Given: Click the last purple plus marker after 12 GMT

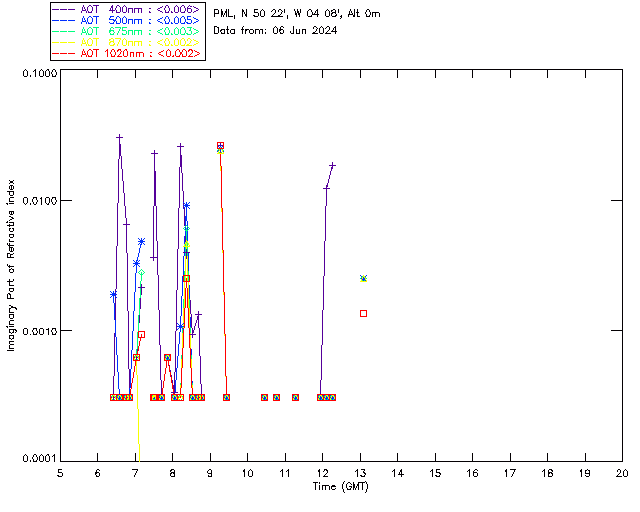Looking at the screenshot, I should pos(332,165).
